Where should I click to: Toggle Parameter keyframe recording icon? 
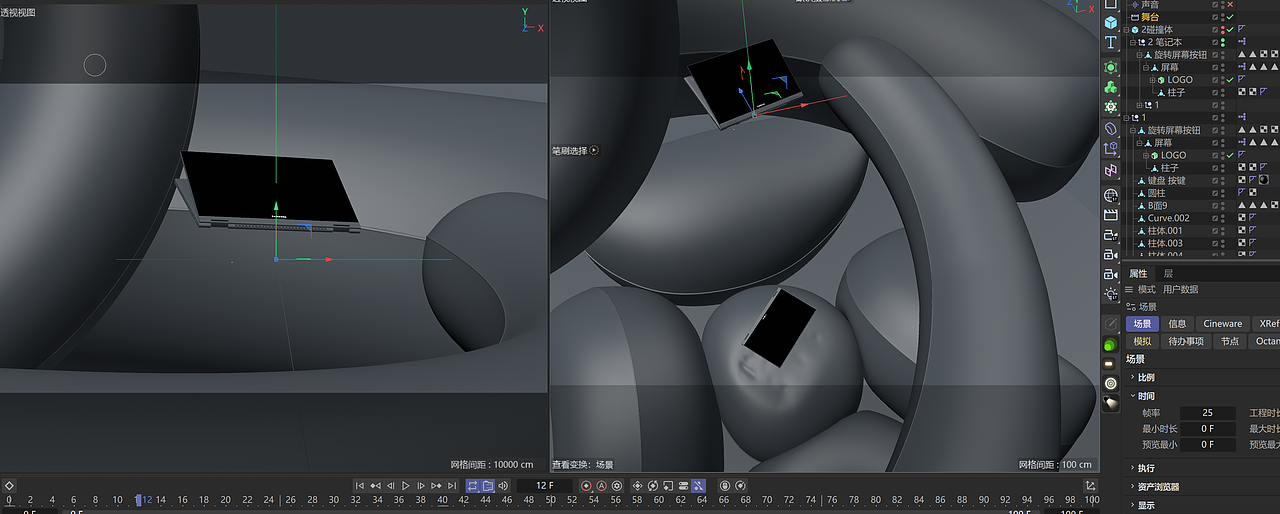[x=683, y=486]
